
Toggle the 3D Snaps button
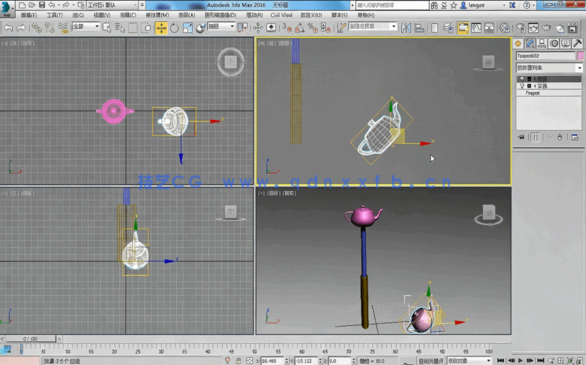click(287, 28)
